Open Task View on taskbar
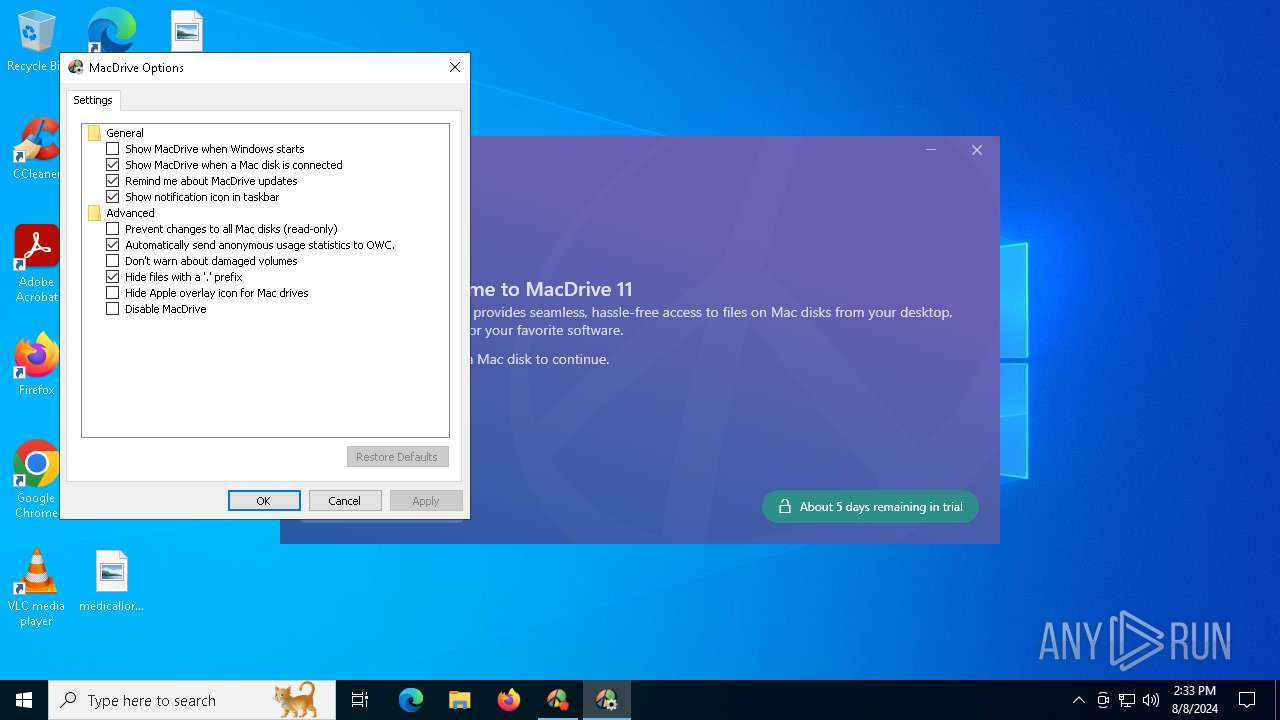The width and height of the screenshot is (1280, 720). pyautogui.click(x=360, y=700)
